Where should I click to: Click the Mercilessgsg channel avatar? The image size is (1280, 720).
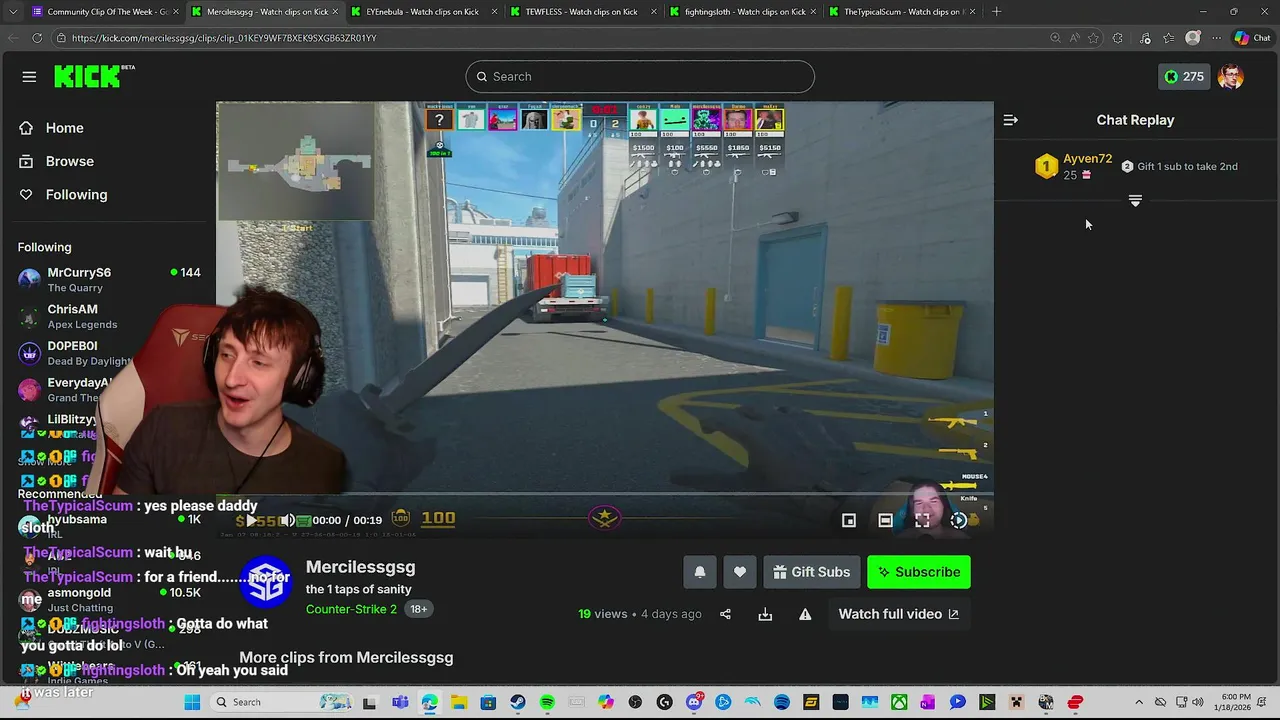[268, 583]
